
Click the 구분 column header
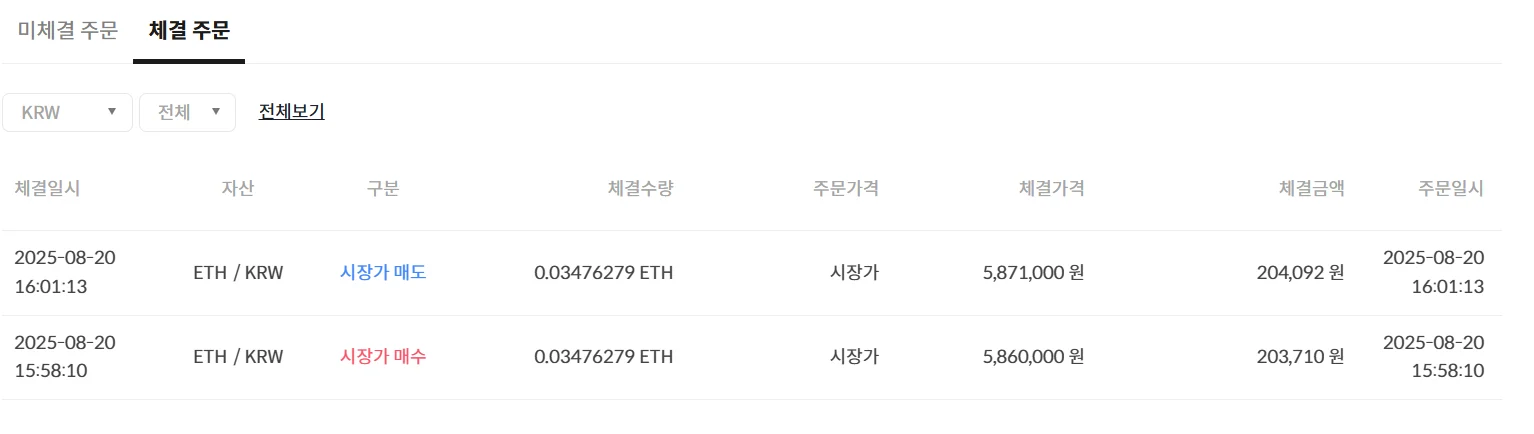point(383,188)
